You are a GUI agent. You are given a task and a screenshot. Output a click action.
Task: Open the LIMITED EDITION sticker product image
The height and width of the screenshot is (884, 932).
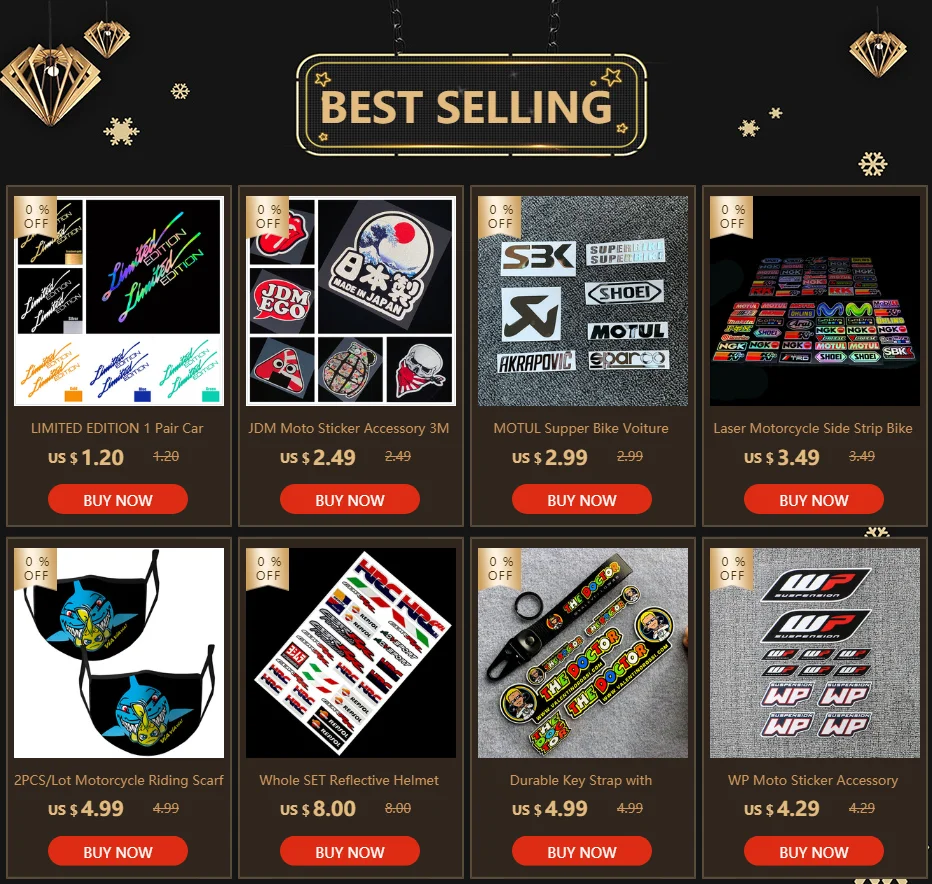(119, 301)
